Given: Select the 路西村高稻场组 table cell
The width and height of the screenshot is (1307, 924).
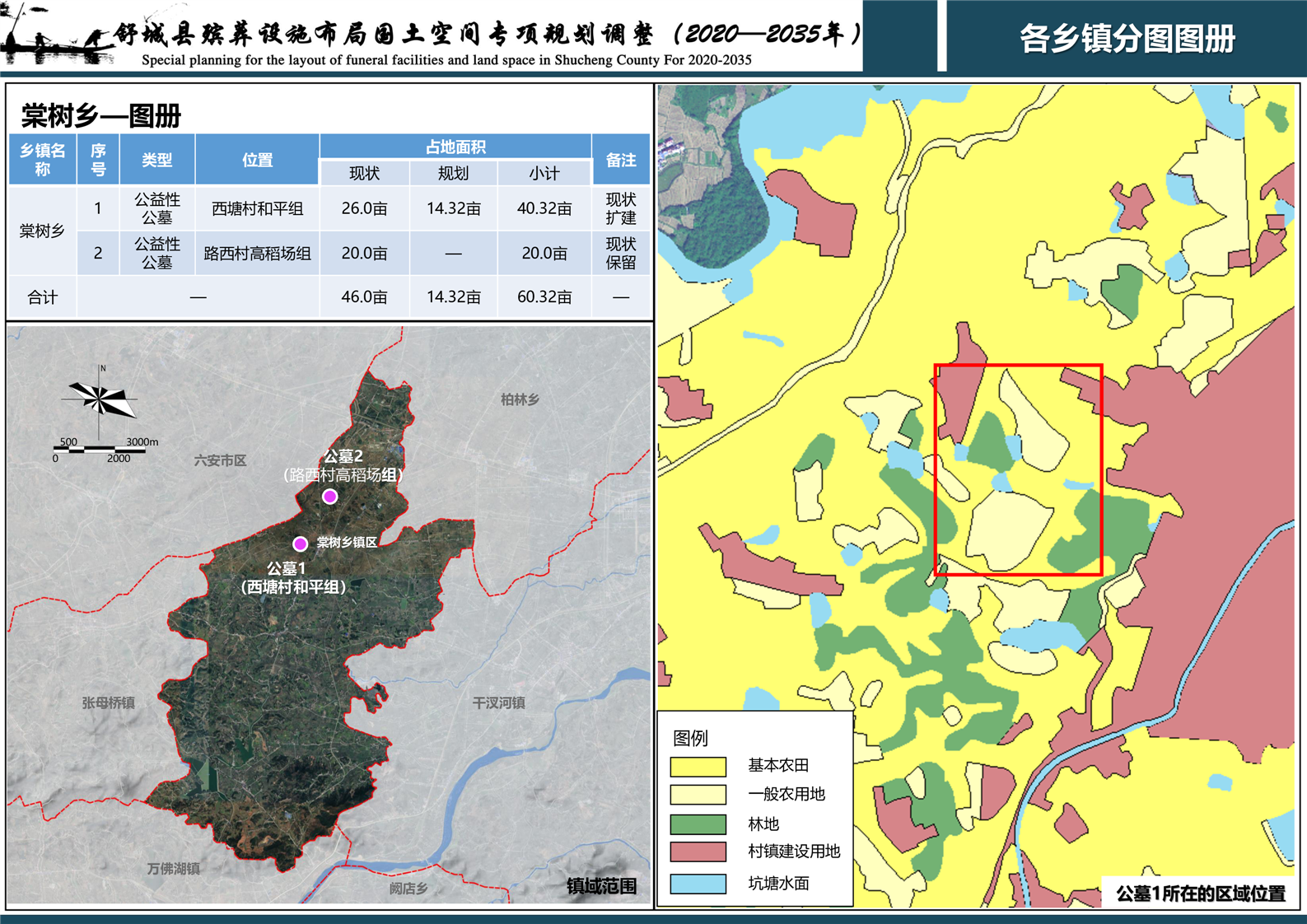Looking at the screenshot, I should (x=257, y=254).
